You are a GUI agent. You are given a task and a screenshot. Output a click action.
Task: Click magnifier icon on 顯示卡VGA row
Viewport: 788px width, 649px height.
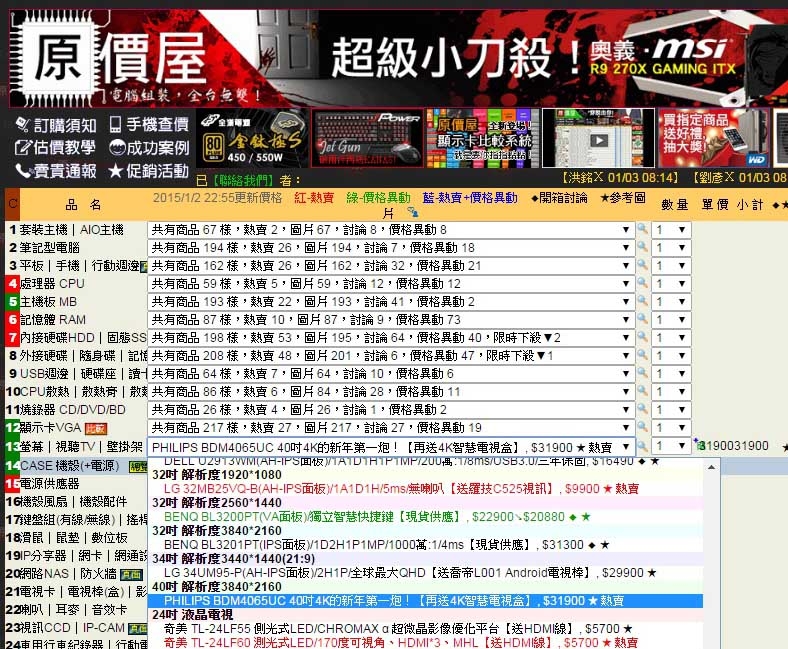coord(642,427)
